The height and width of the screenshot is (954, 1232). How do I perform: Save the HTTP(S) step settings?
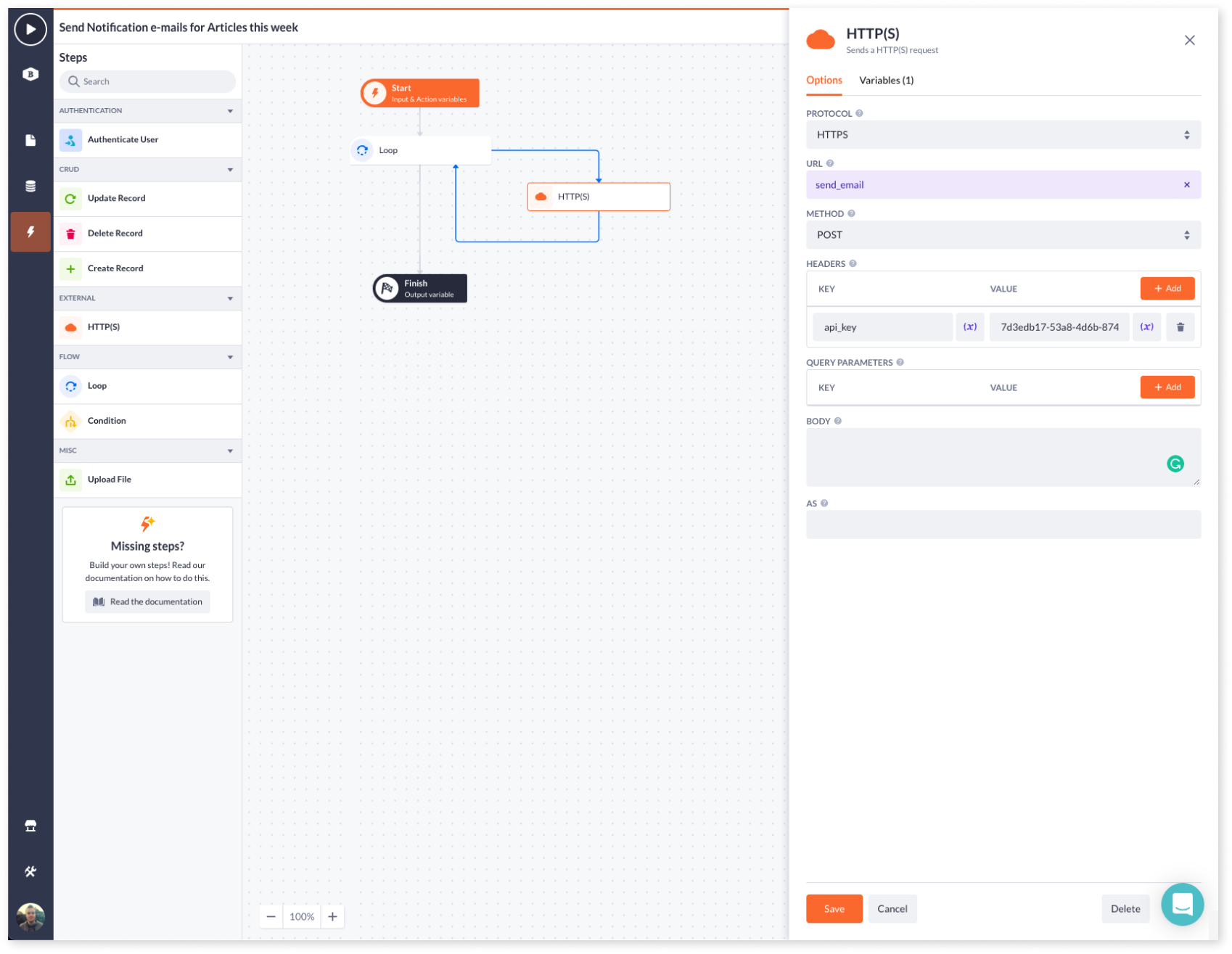pyautogui.click(x=834, y=908)
